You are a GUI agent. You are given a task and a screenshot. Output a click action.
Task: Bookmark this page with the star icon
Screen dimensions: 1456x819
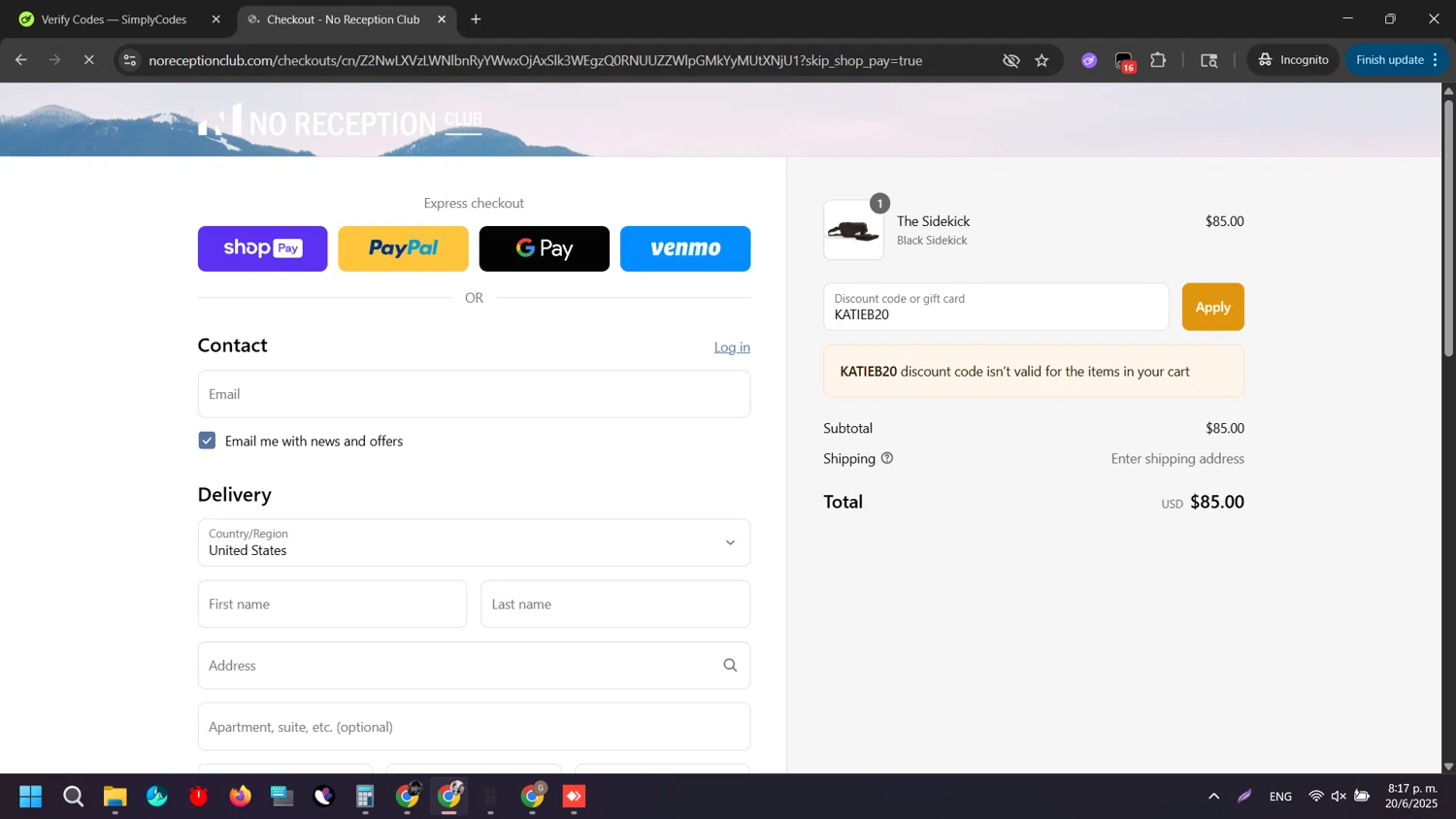click(1042, 60)
